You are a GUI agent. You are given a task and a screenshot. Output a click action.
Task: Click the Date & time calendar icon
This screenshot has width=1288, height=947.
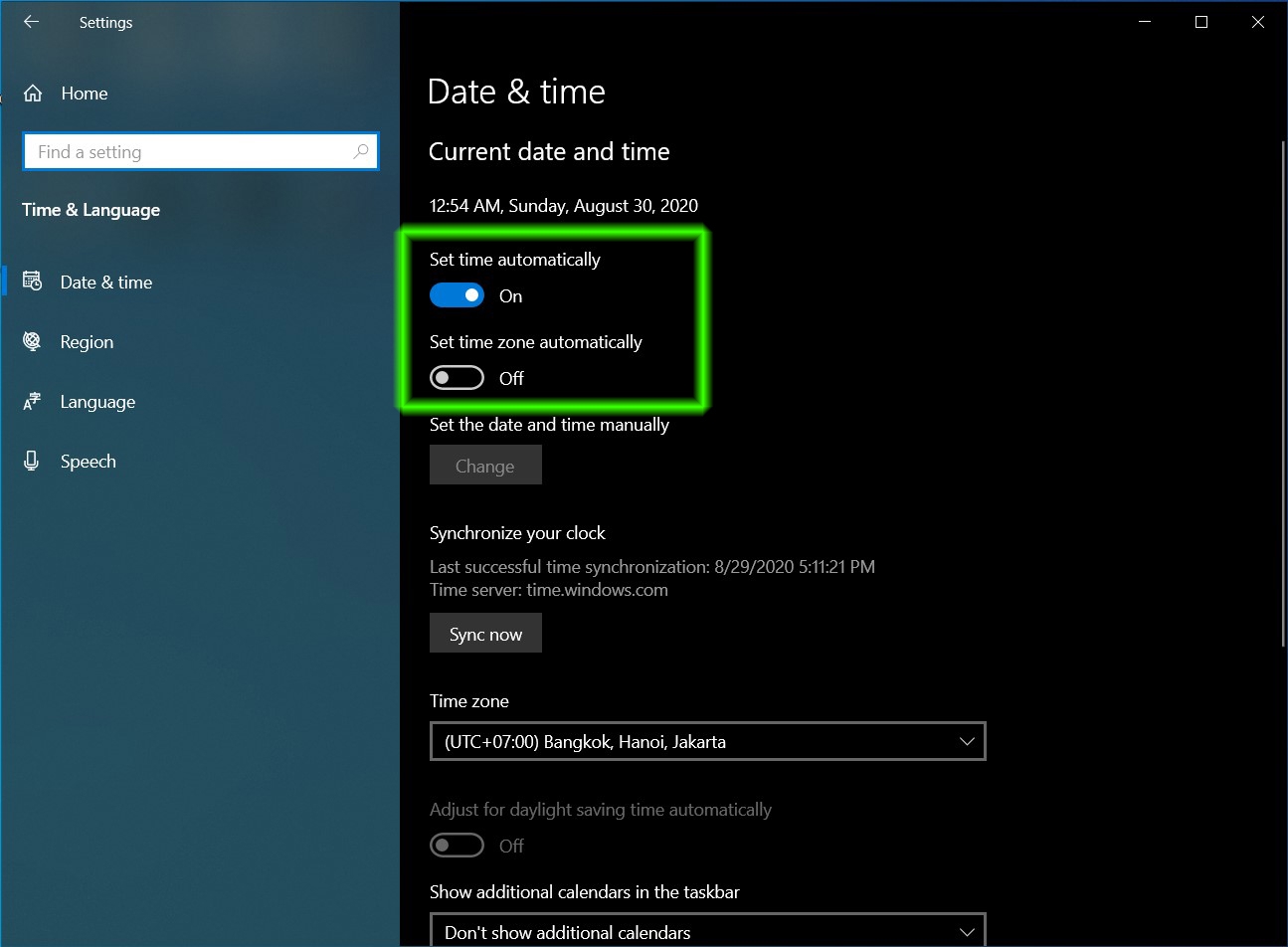click(32, 282)
